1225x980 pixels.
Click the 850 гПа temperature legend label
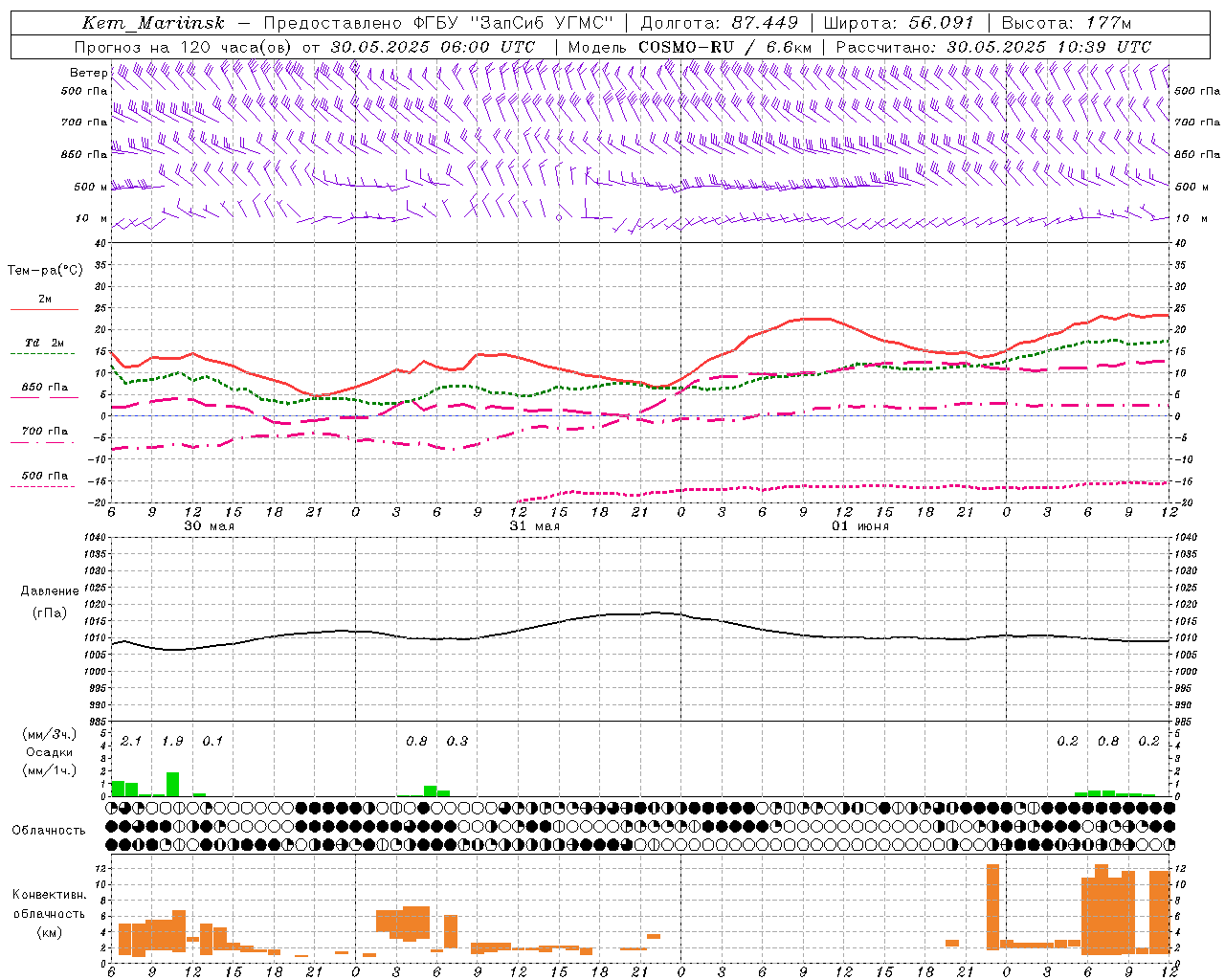(45, 387)
